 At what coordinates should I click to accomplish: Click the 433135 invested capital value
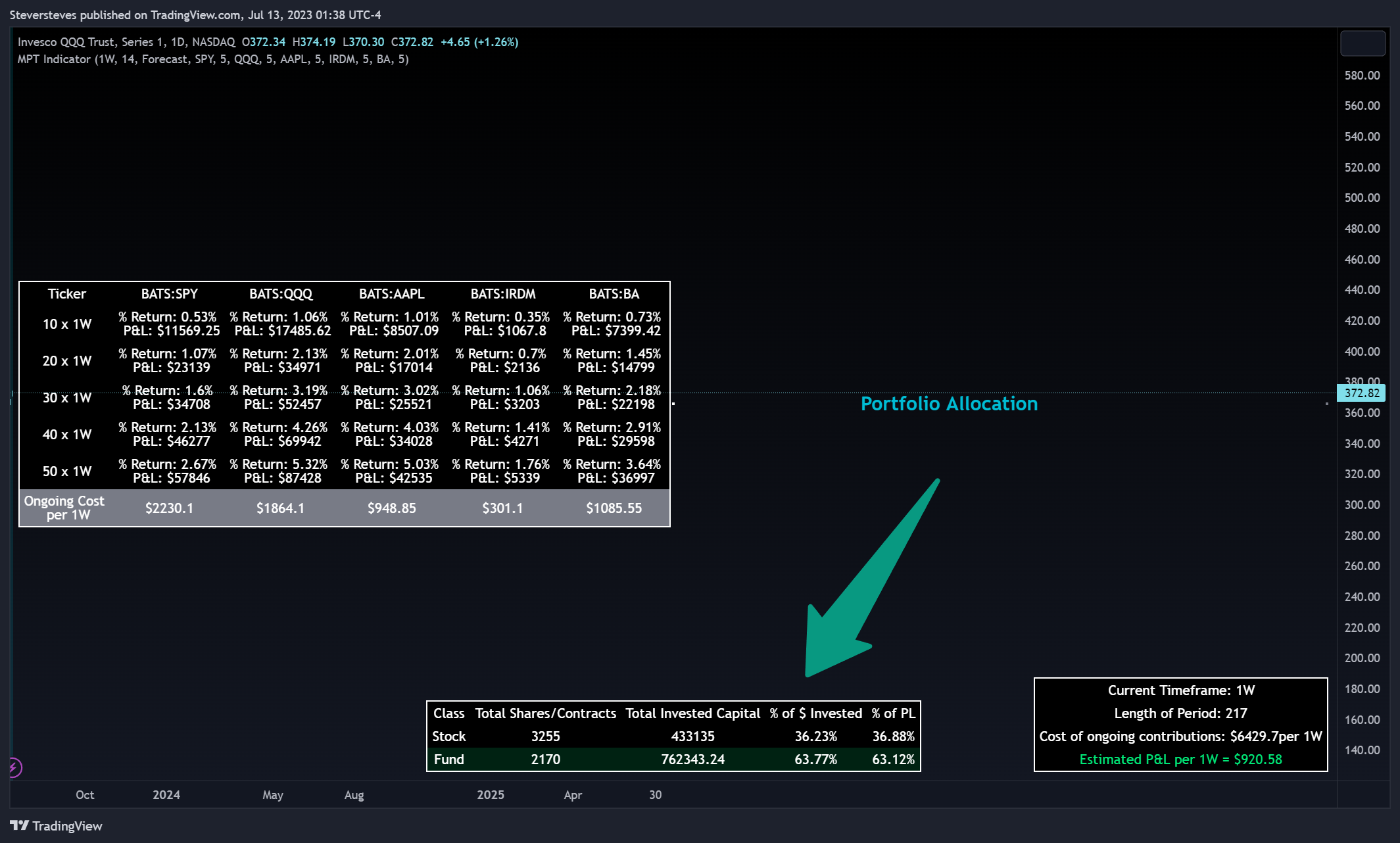(693, 736)
